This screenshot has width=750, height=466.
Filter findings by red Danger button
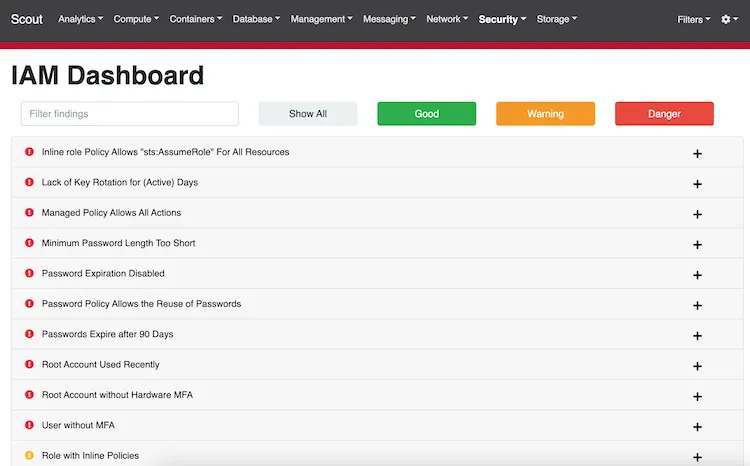pos(664,114)
